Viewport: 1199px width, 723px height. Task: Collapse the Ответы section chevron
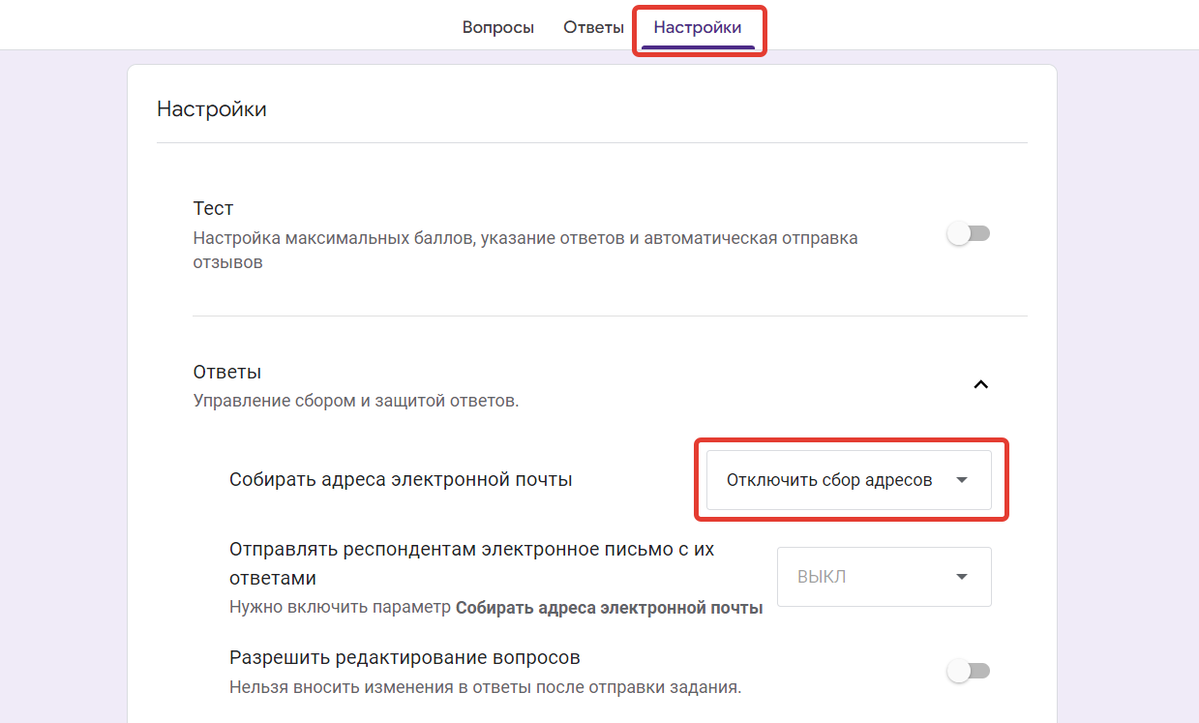tap(980, 384)
